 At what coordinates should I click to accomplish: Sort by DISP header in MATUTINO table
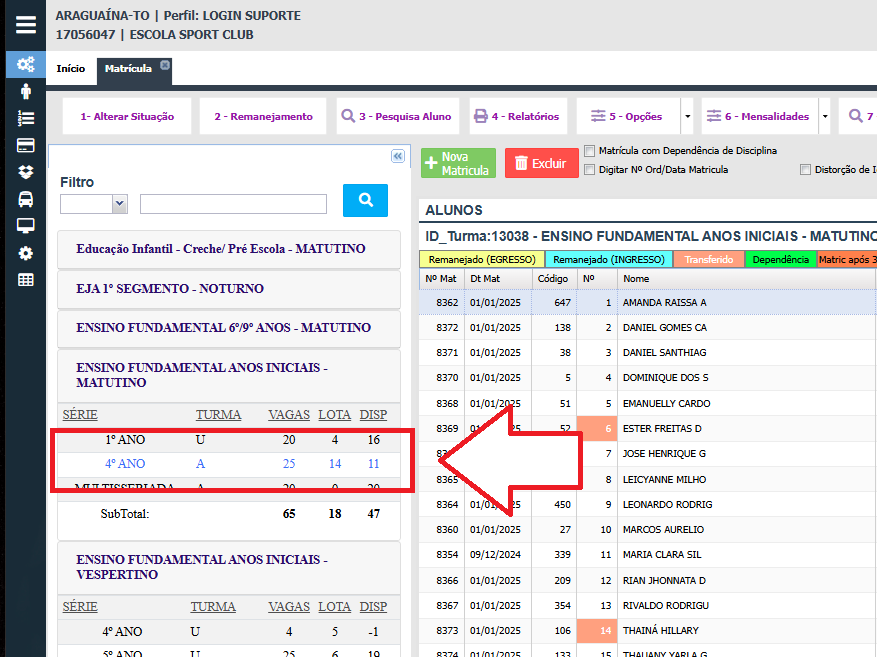[373, 415]
